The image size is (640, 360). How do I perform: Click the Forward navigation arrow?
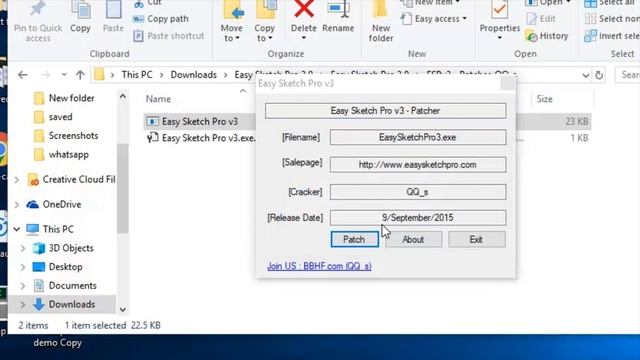pos(45,75)
